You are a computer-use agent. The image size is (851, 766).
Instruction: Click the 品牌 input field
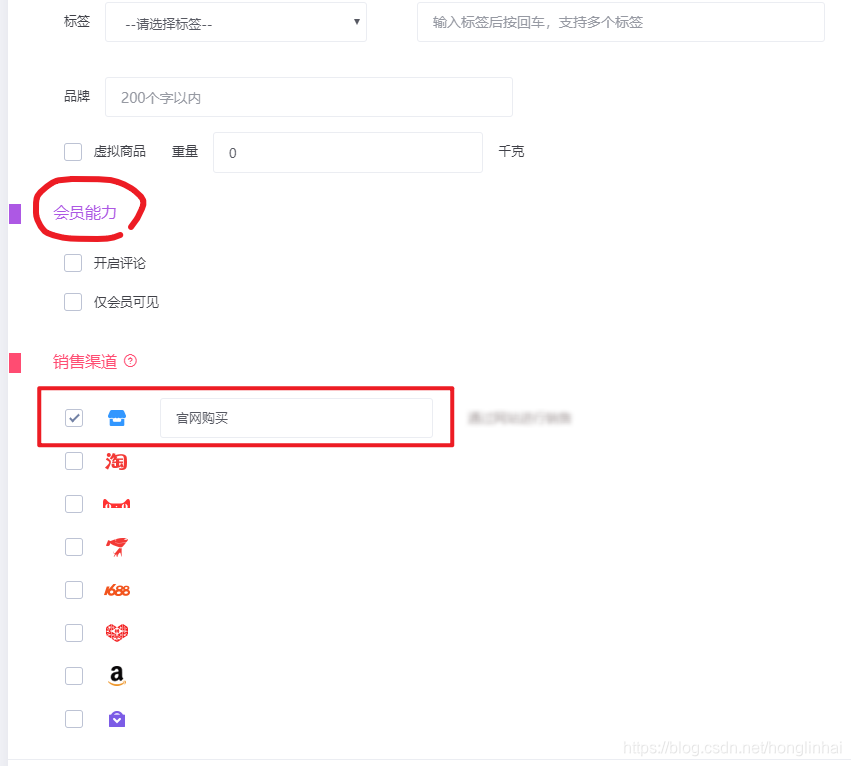308,97
